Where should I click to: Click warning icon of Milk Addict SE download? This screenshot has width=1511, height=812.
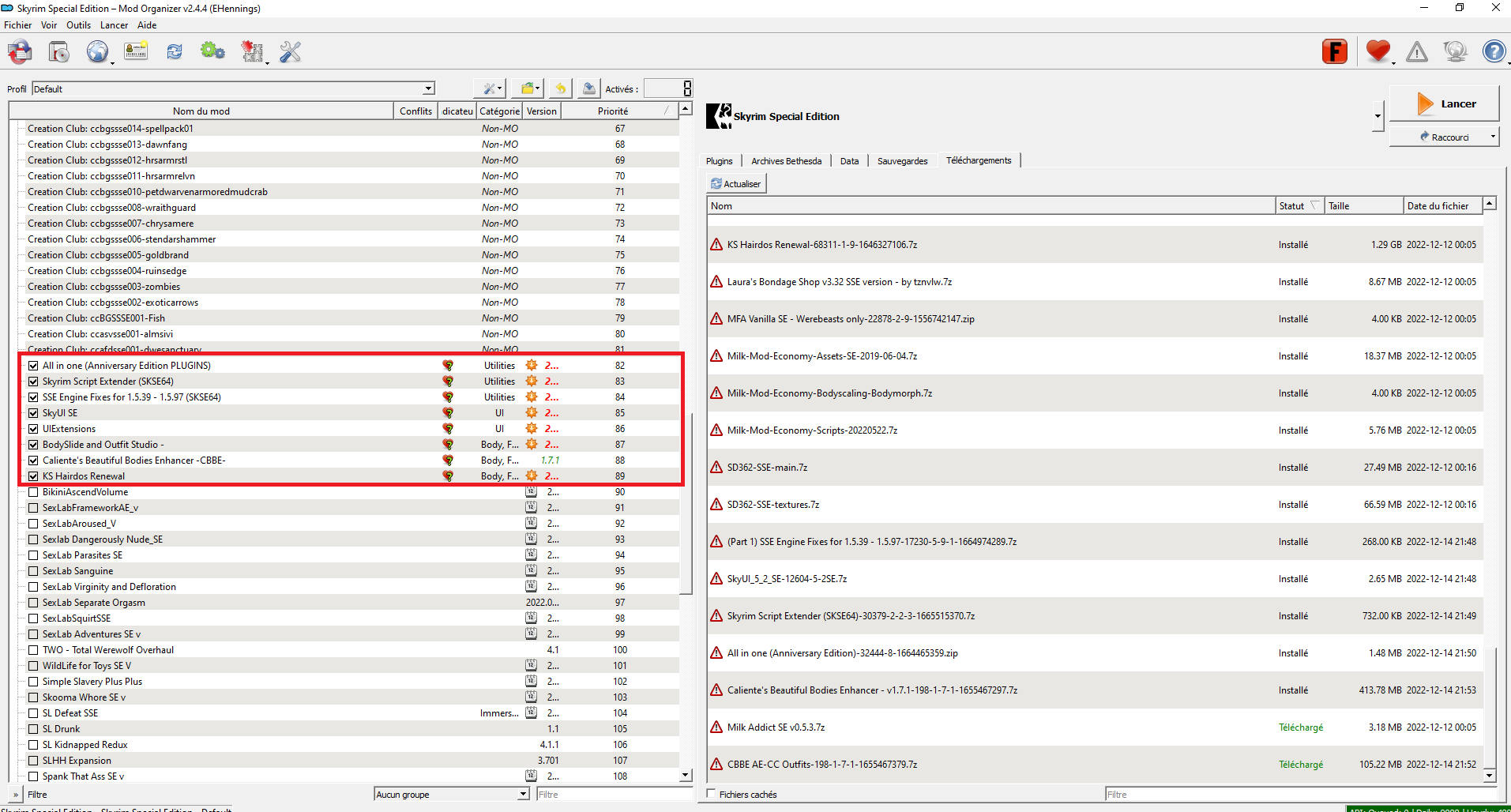pos(716,727)
